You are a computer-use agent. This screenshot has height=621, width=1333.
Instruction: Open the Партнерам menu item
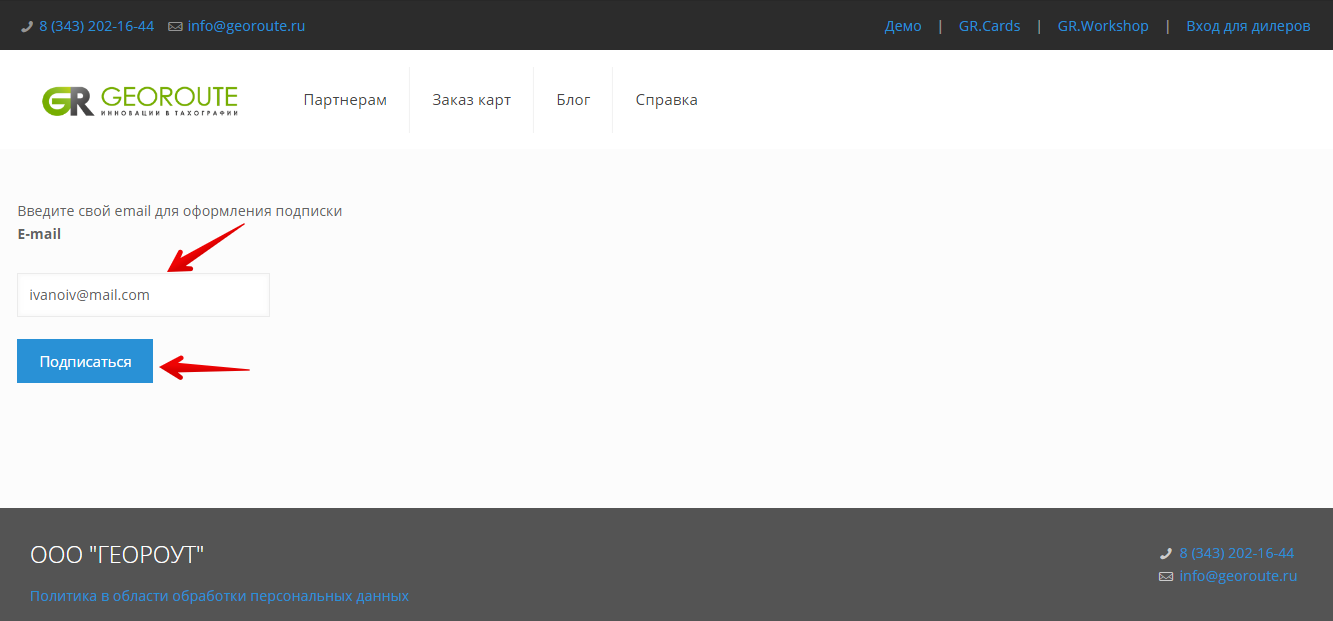345,100
